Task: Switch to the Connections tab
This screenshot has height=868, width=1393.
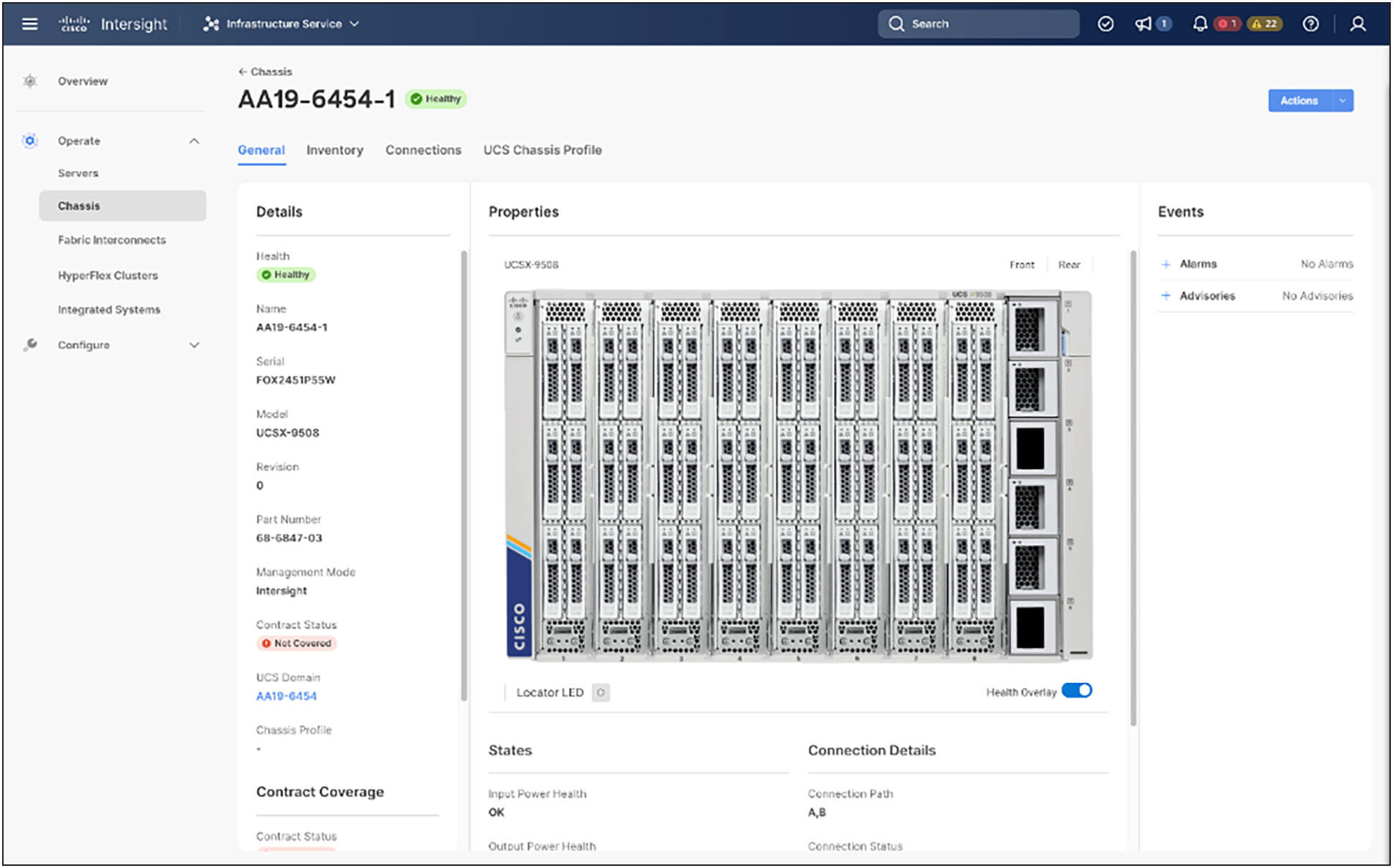Action: (423, 150)
